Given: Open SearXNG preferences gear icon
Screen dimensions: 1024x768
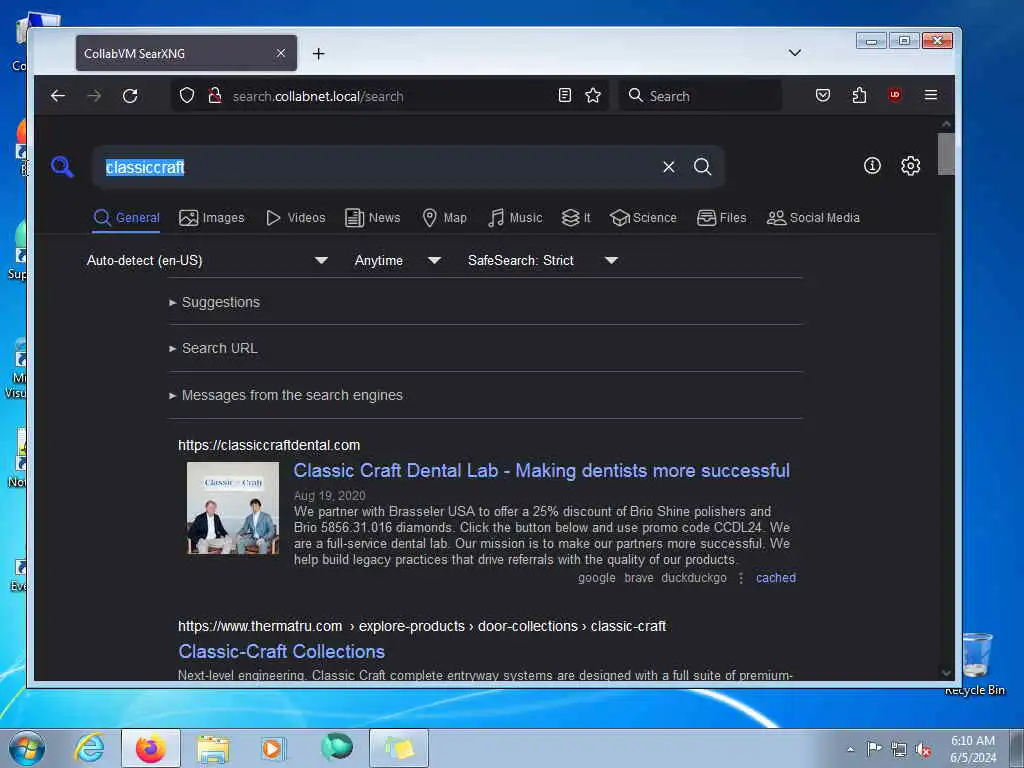Looking at the screenshot, I should (x=910, y=166).
